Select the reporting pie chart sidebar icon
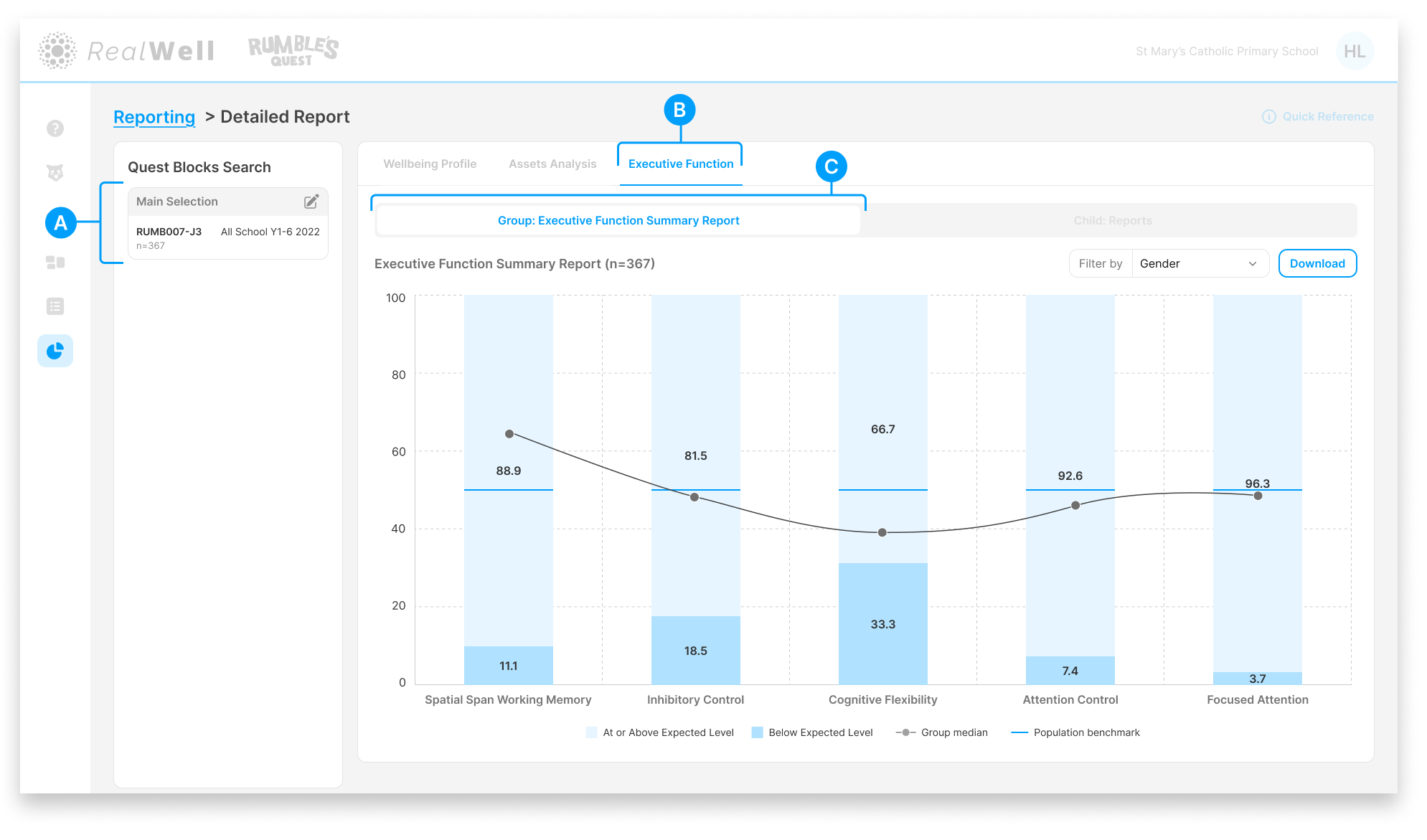 pyautogui.click(x=55, y=351)
